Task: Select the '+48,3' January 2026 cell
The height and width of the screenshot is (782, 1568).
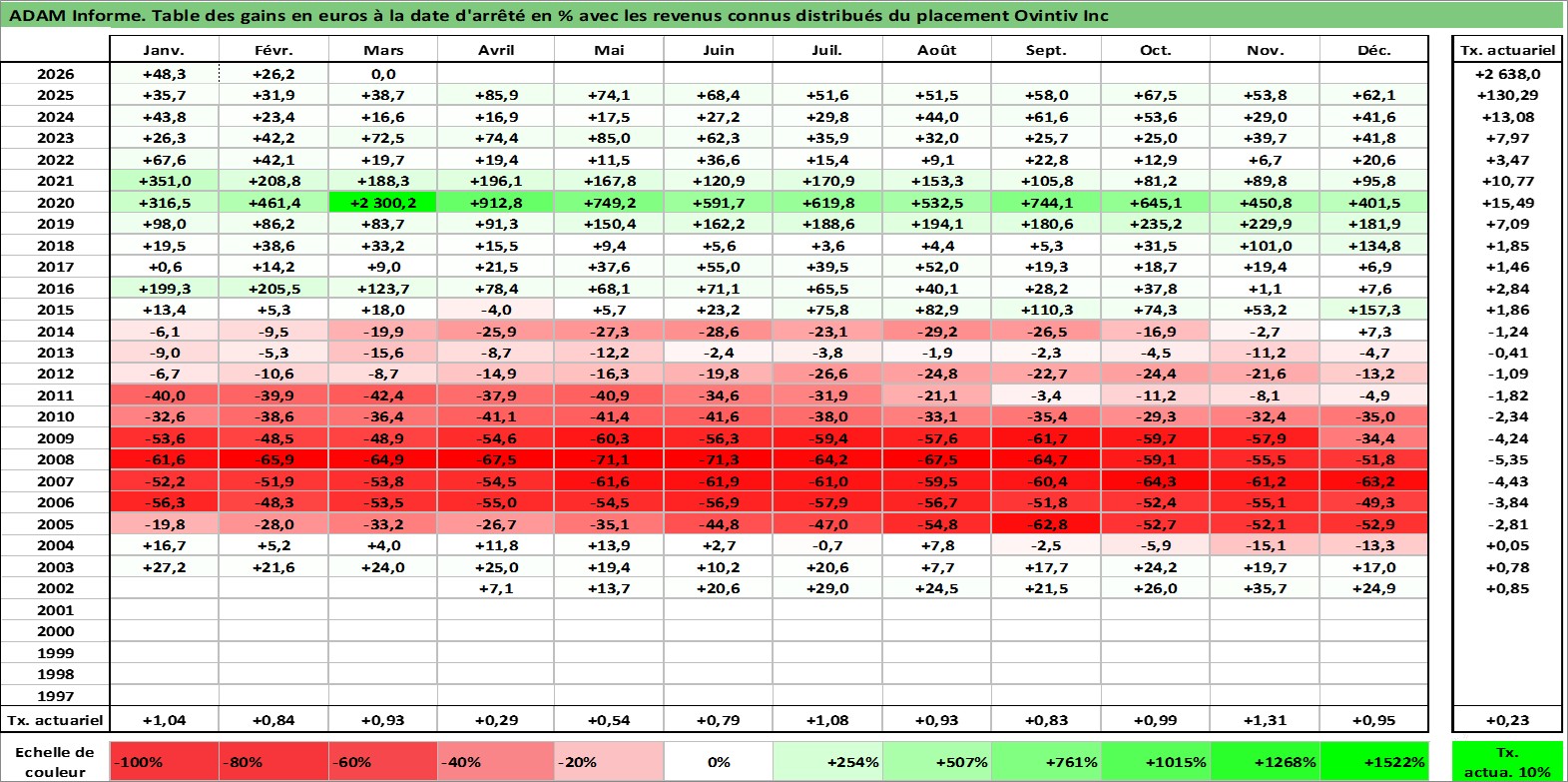Action: (164, 74)
